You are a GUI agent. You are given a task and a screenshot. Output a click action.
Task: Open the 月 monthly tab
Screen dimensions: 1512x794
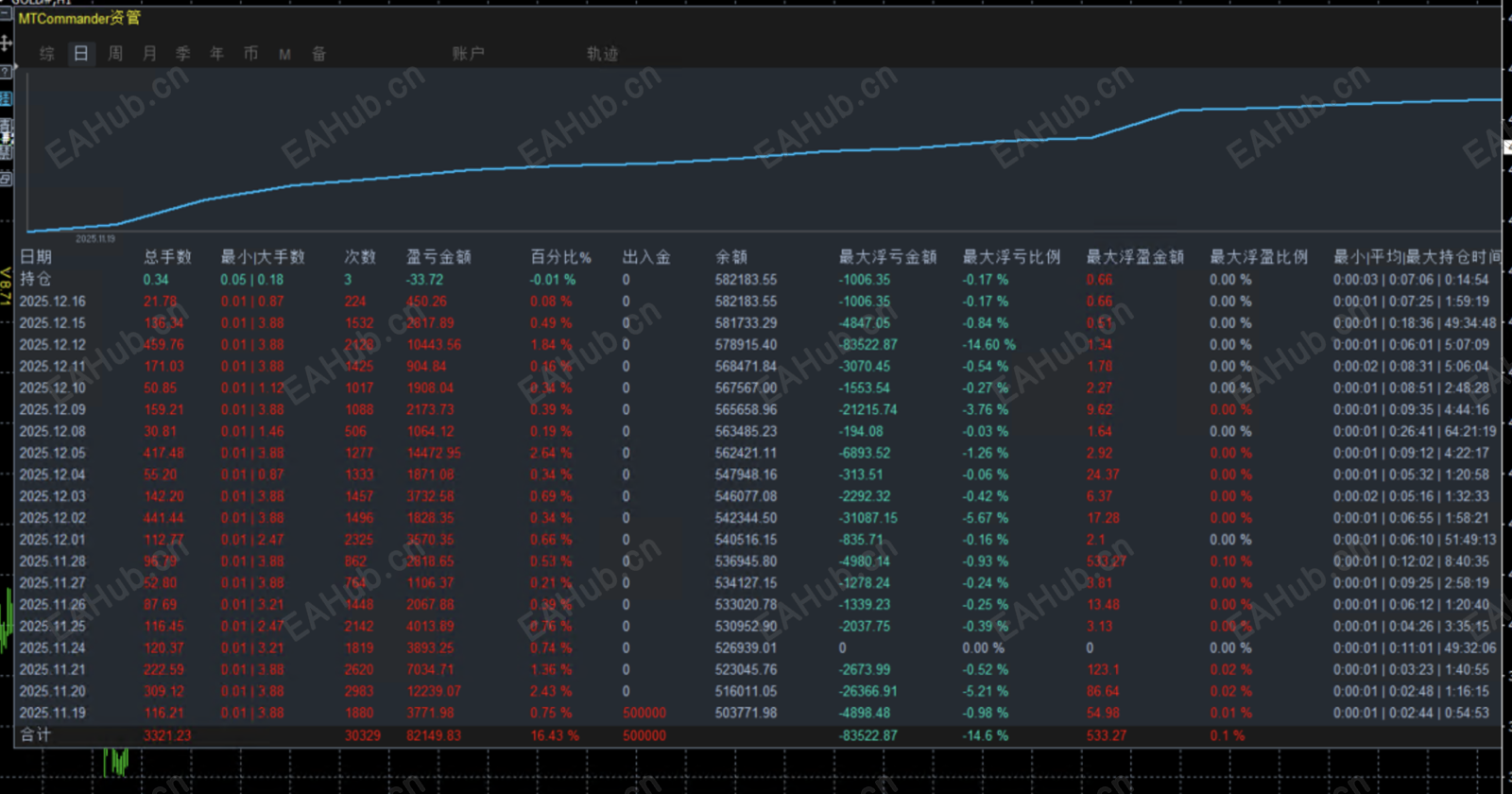tap(149, 54)
